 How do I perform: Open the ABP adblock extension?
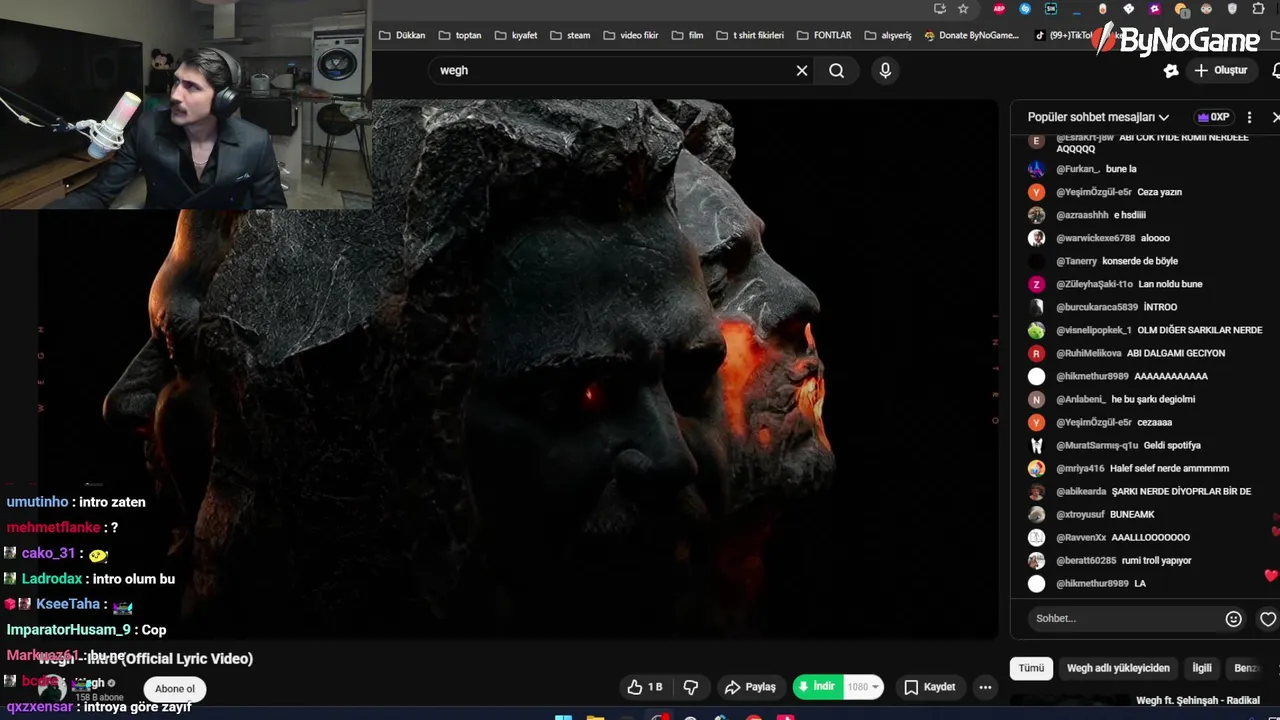[x=999, y=9]
